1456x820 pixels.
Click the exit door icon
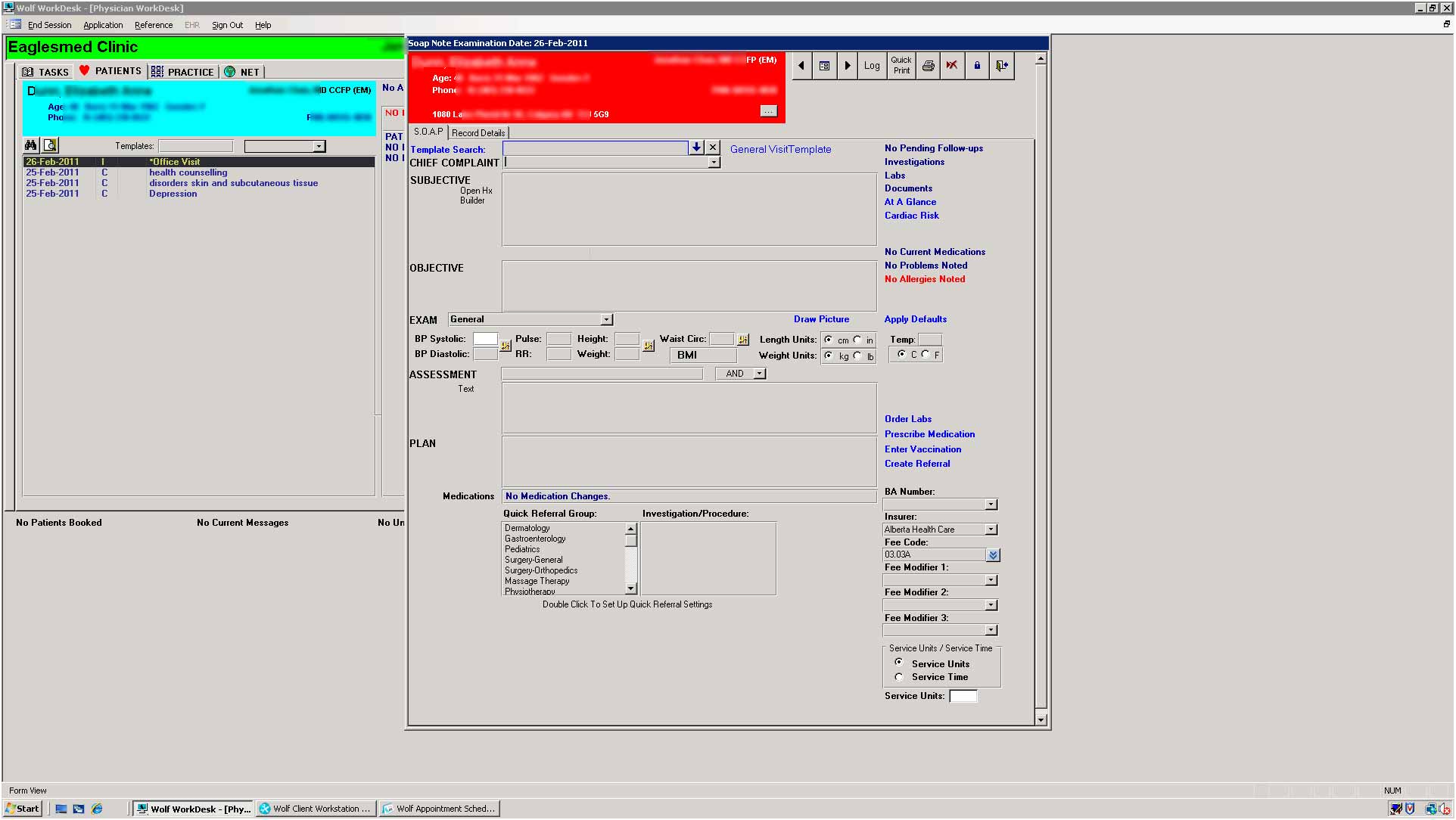[1002, 66]
